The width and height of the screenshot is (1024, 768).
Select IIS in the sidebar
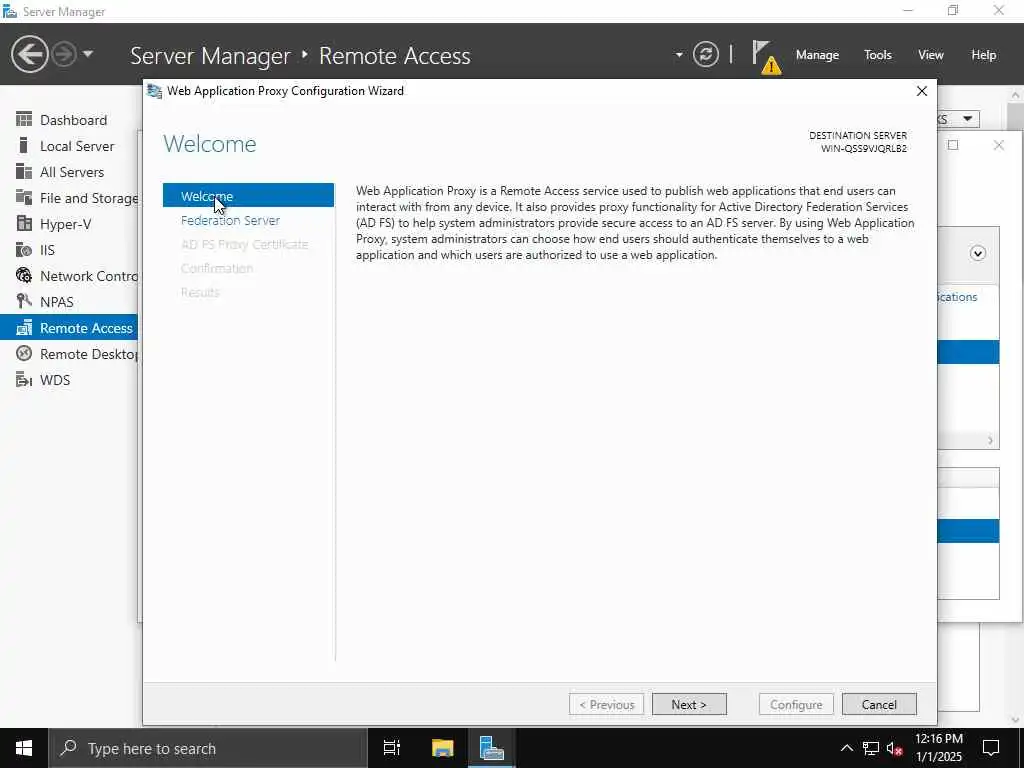point(69,250)
